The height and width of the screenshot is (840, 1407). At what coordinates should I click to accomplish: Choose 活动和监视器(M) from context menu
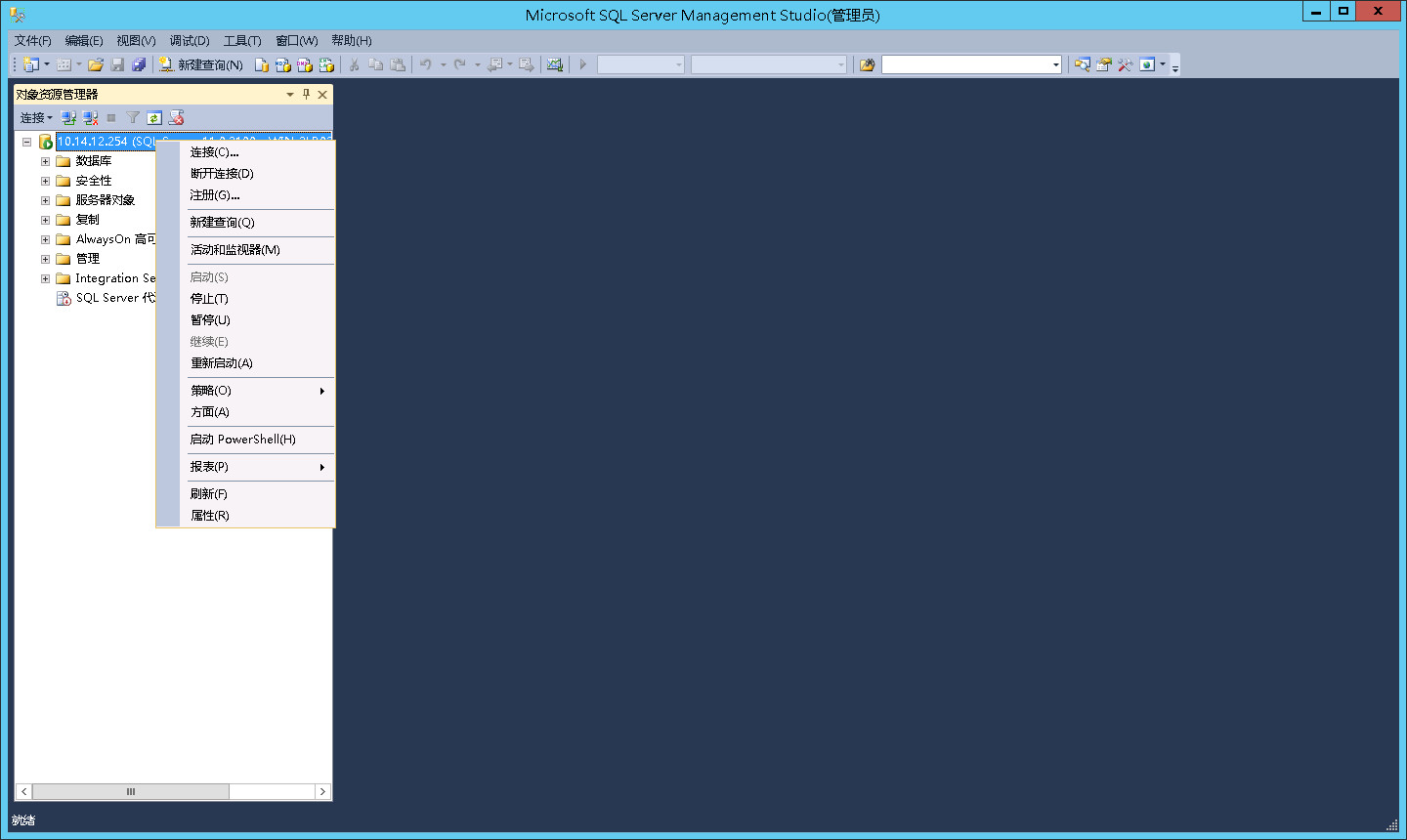(245, 250)
